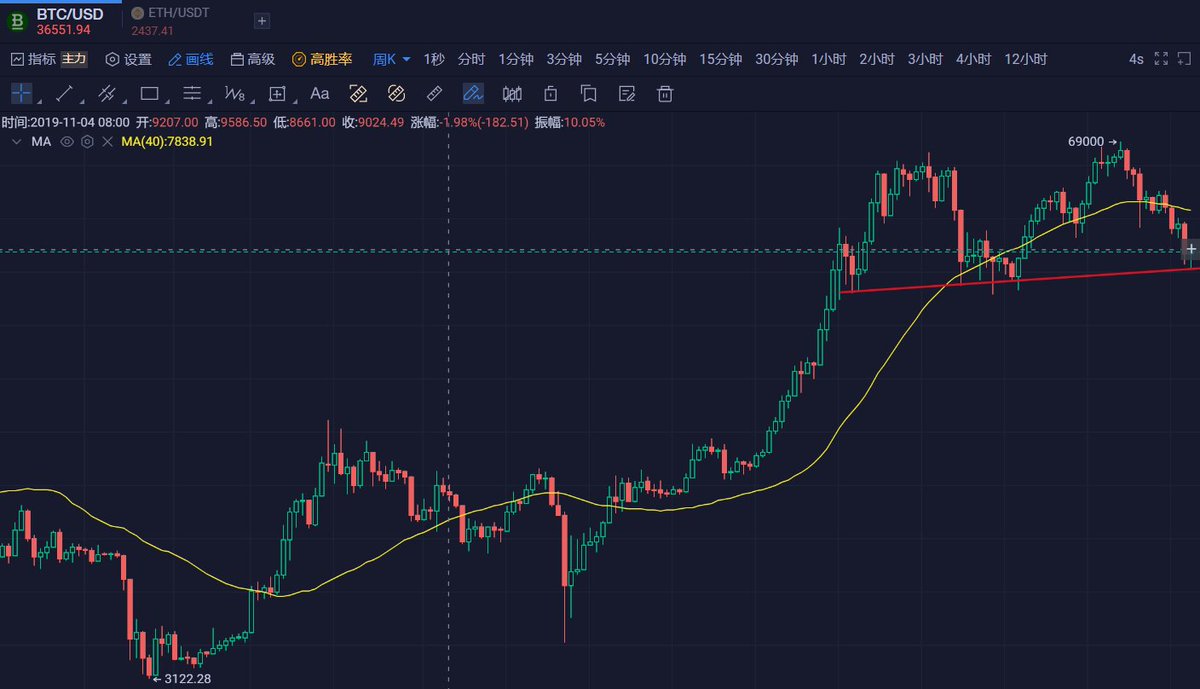Choose the position marker tool with plus

point(277,94)
